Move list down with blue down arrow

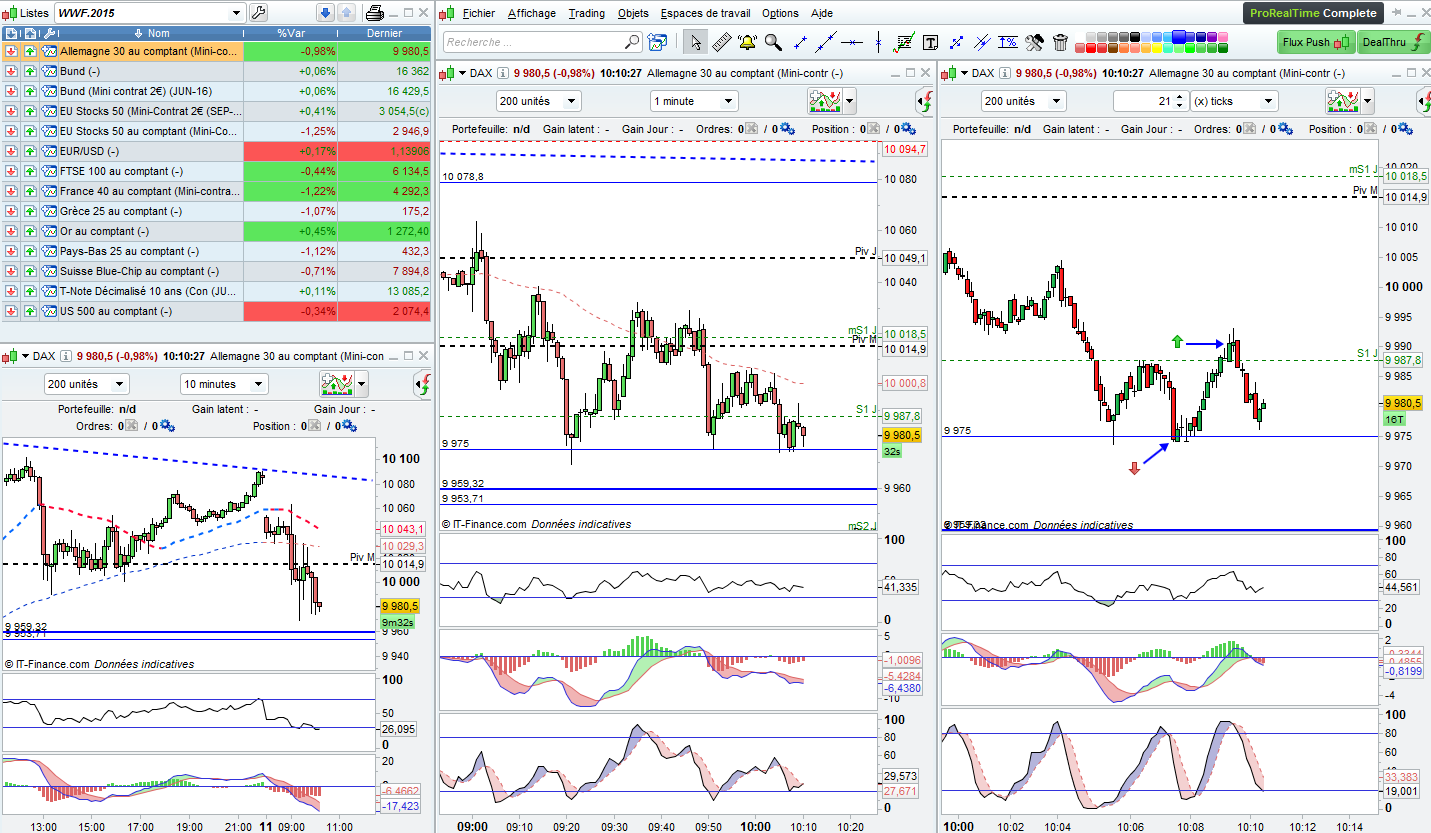[x=325, y=13]
